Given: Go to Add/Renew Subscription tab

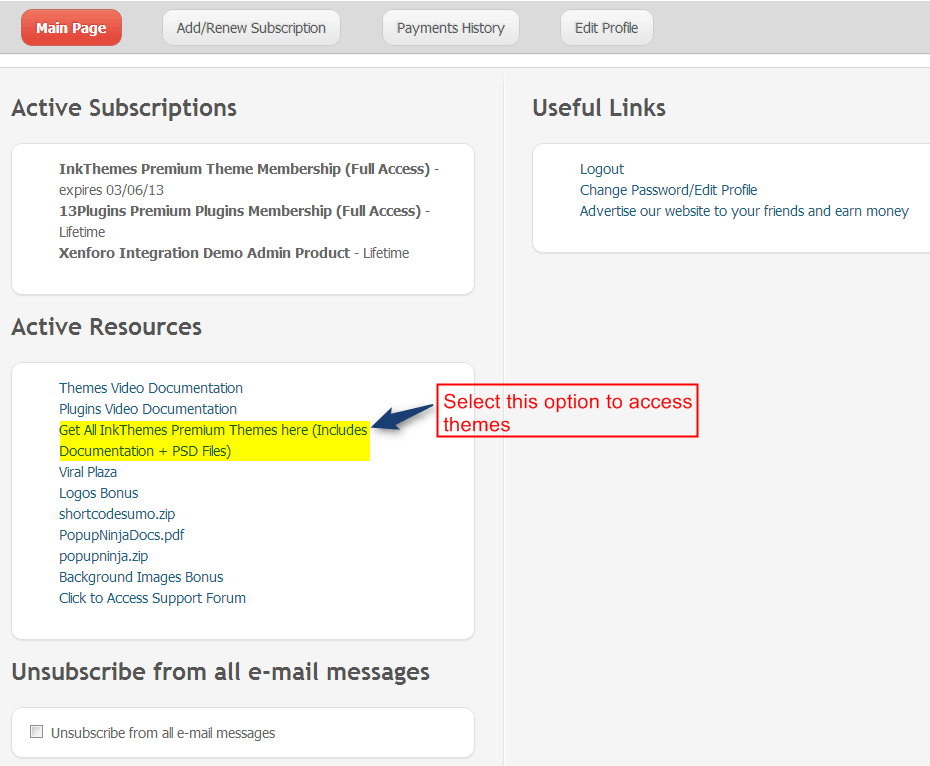Looking at the screenshot, I should 251,28.
